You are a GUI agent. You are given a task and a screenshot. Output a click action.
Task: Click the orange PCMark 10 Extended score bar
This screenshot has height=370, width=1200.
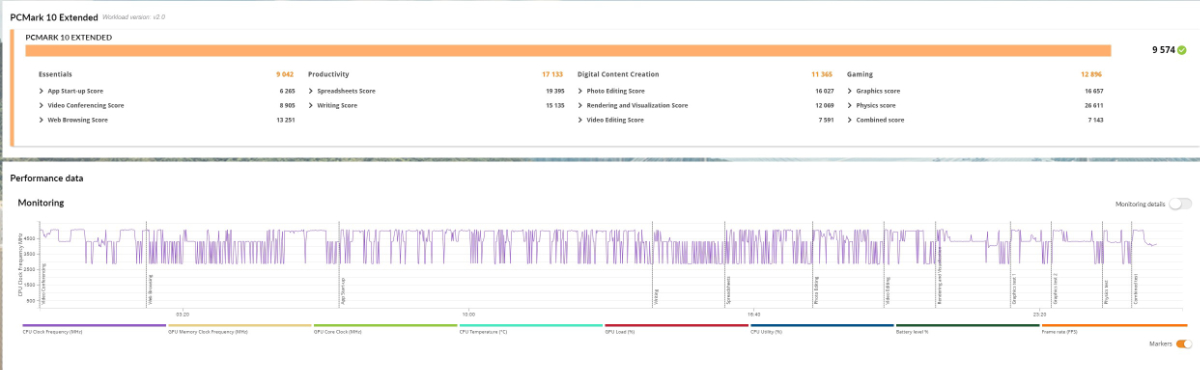coord(568,50)
